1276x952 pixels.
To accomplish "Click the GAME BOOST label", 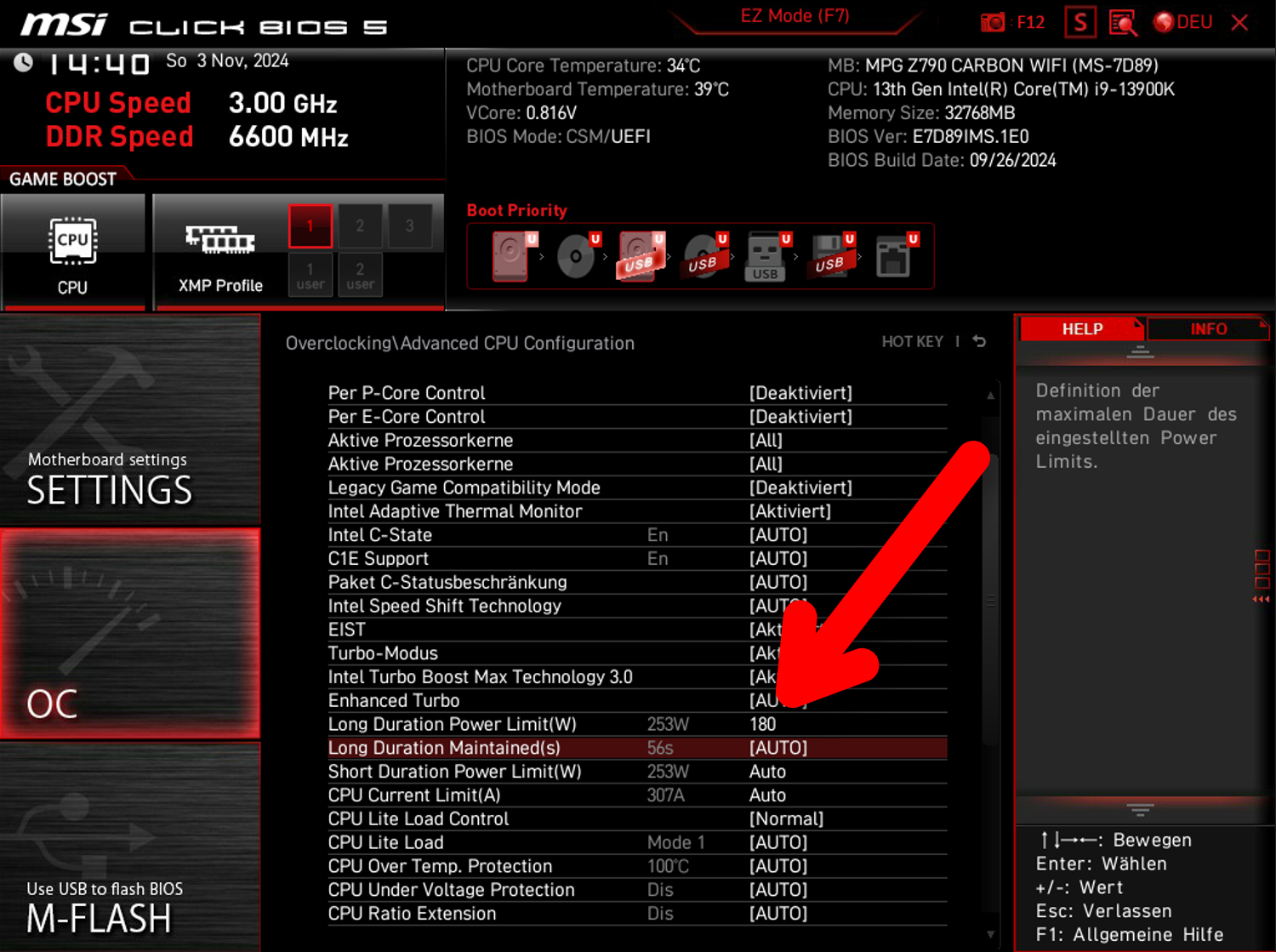I will pos(63,180).
